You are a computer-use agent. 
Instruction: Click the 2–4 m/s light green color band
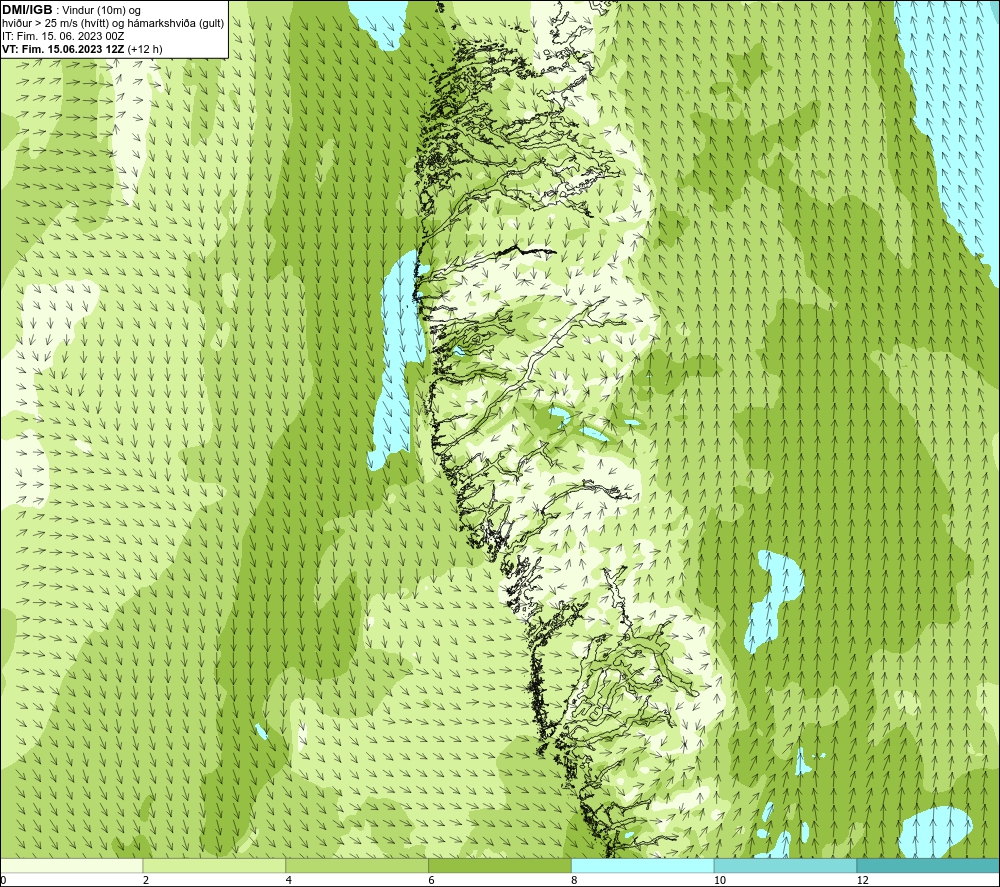214,865
